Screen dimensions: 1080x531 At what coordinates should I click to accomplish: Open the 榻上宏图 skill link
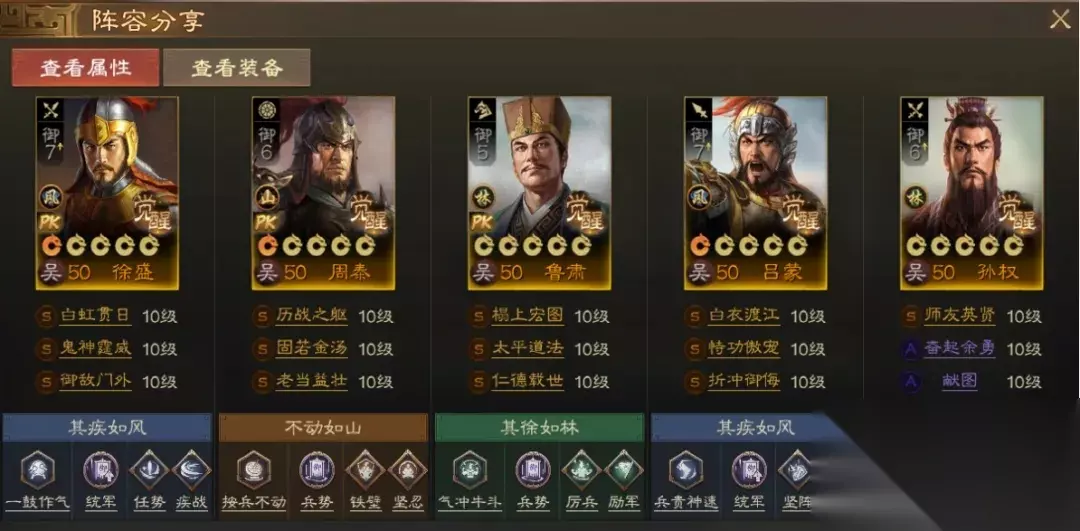coord(528,316)
